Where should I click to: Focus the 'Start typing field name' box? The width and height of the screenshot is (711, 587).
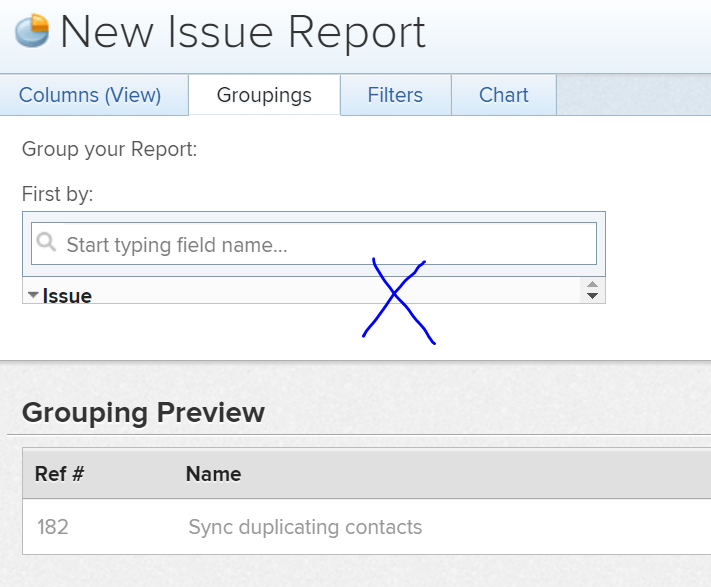coord(320,244)
